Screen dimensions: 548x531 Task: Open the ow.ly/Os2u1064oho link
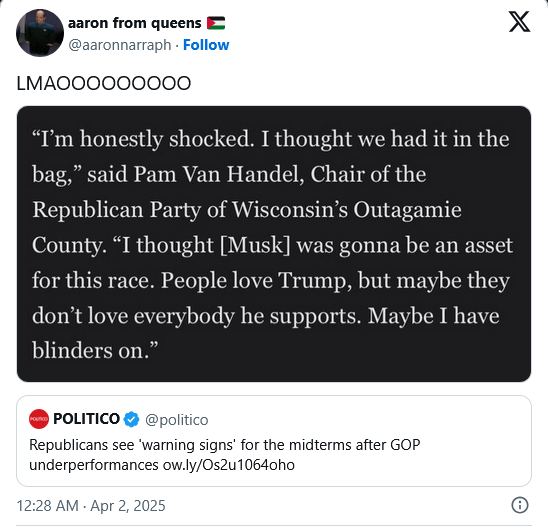[x=229, y=465]
